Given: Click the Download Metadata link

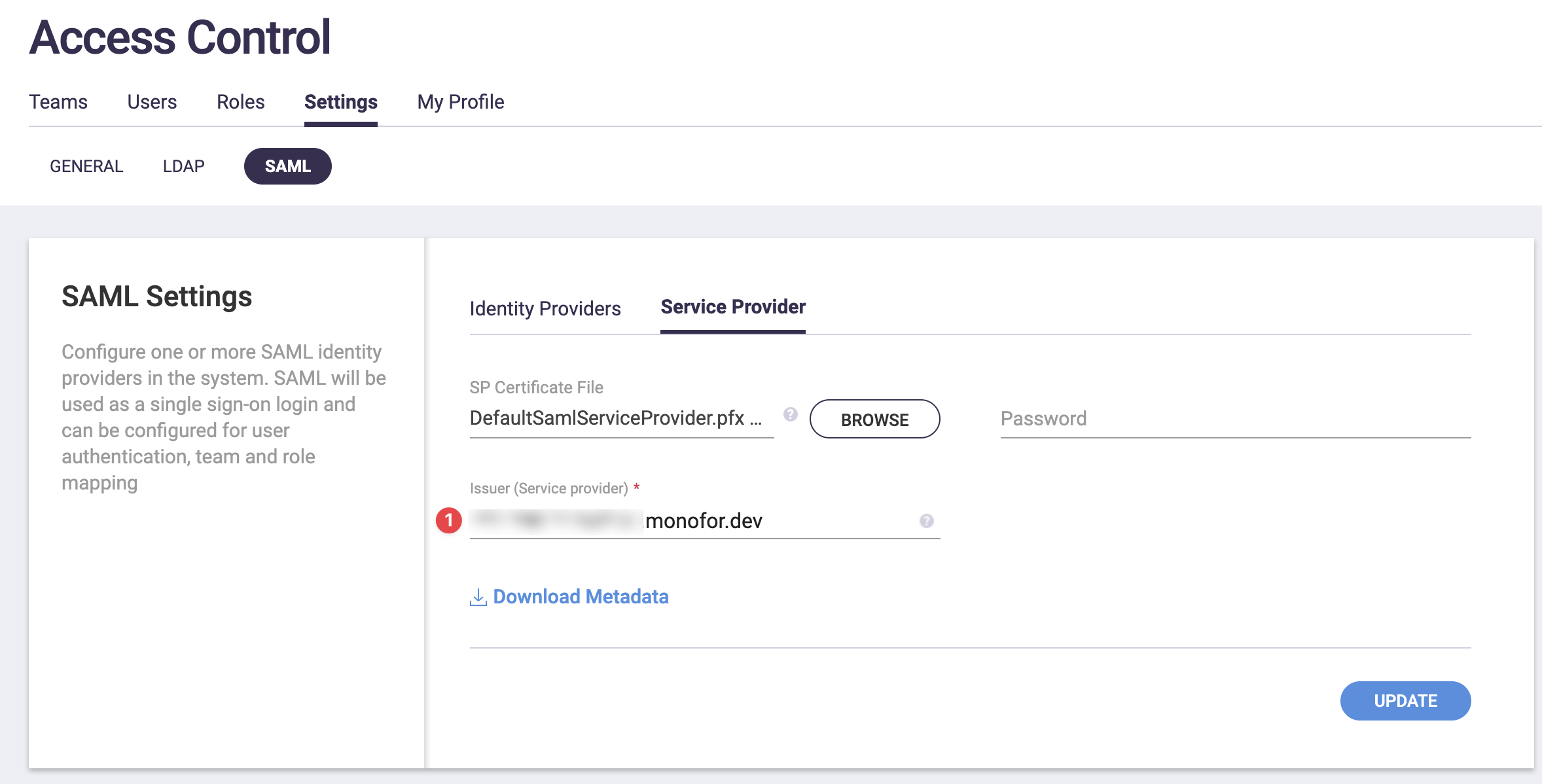Looking at the screenshot, I should 581,597.
